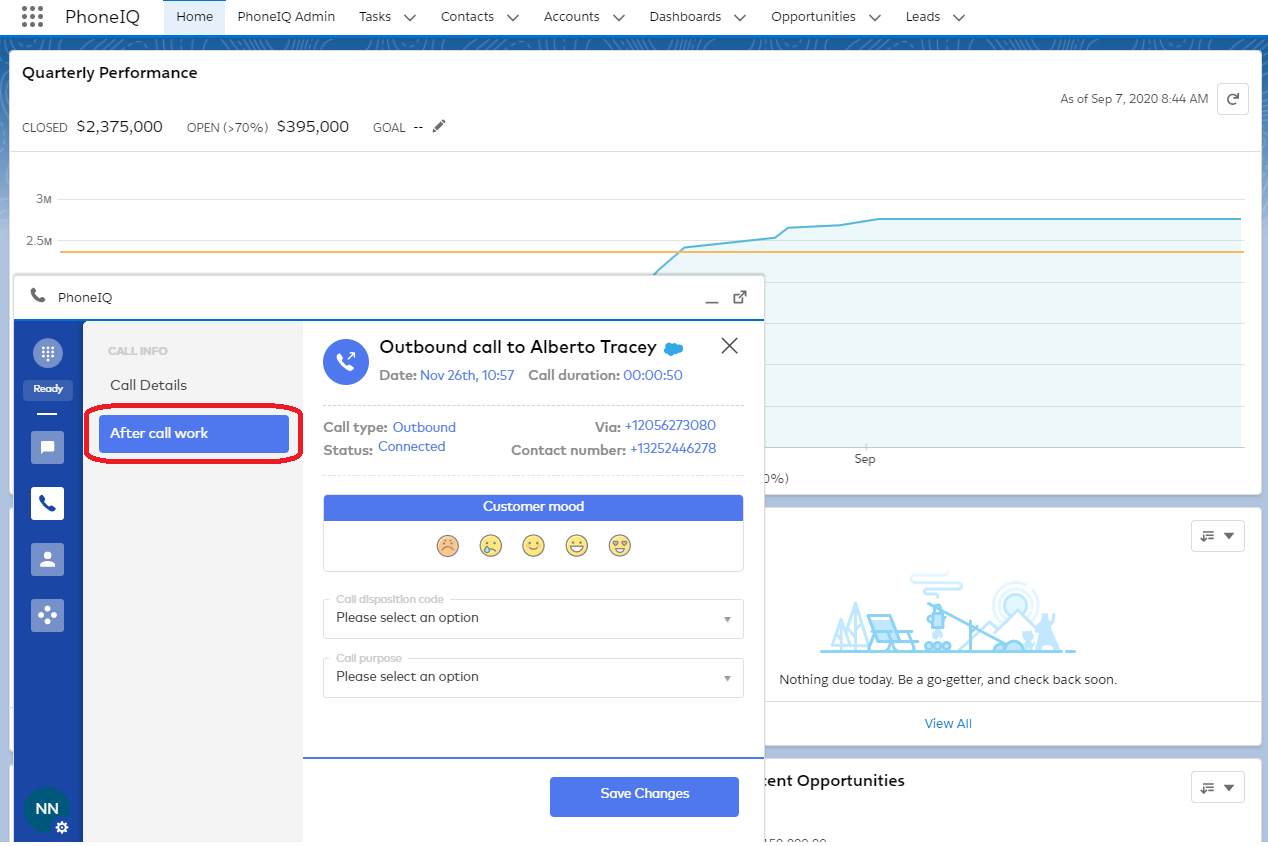The width and height of the screenshot is (1268, 846).
Task: Select the heart-eyes face customer mood
Action: click(x=619, y=546)
